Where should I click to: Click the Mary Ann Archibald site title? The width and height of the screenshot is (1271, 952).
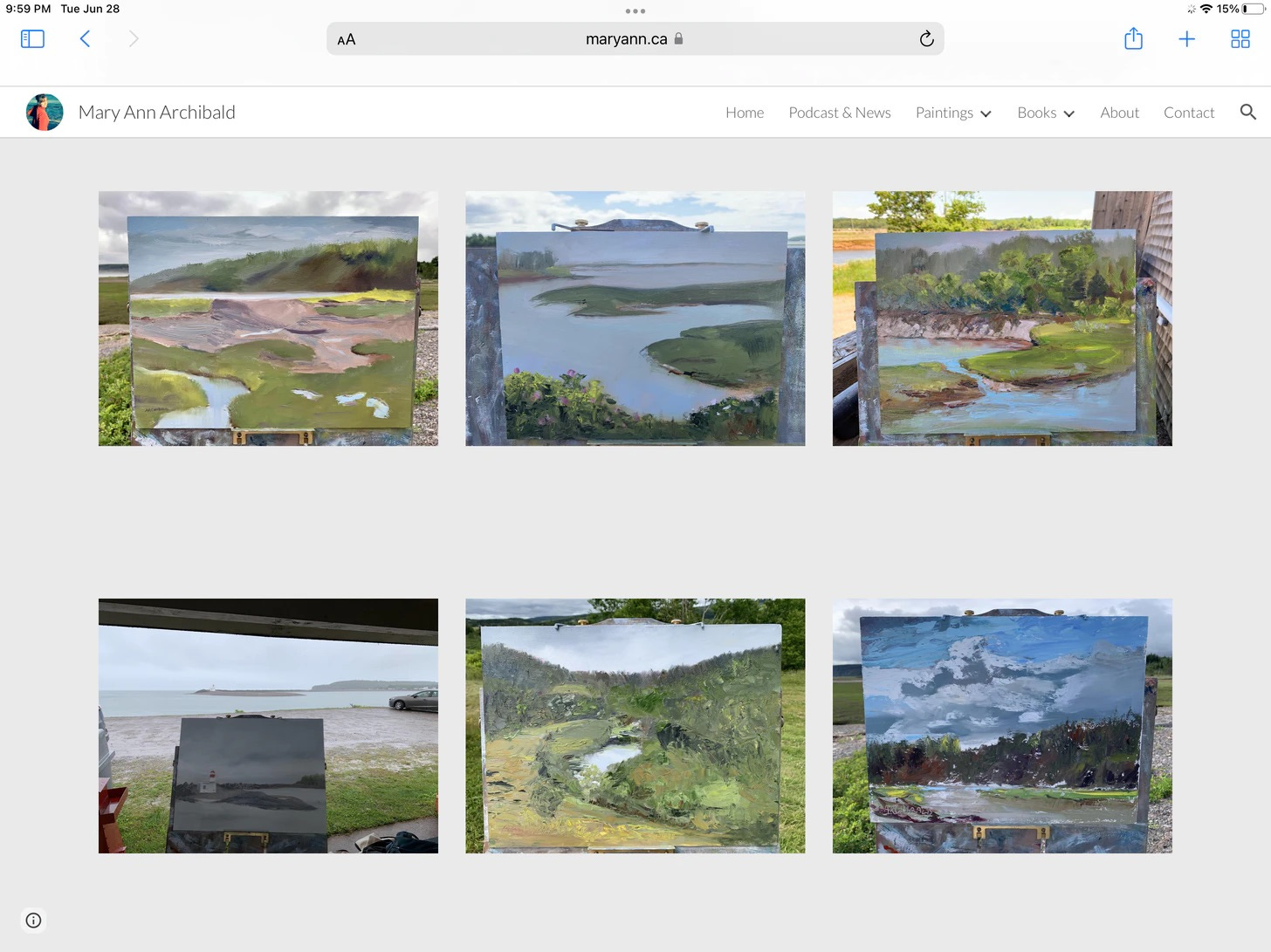[x=157, y=113]
